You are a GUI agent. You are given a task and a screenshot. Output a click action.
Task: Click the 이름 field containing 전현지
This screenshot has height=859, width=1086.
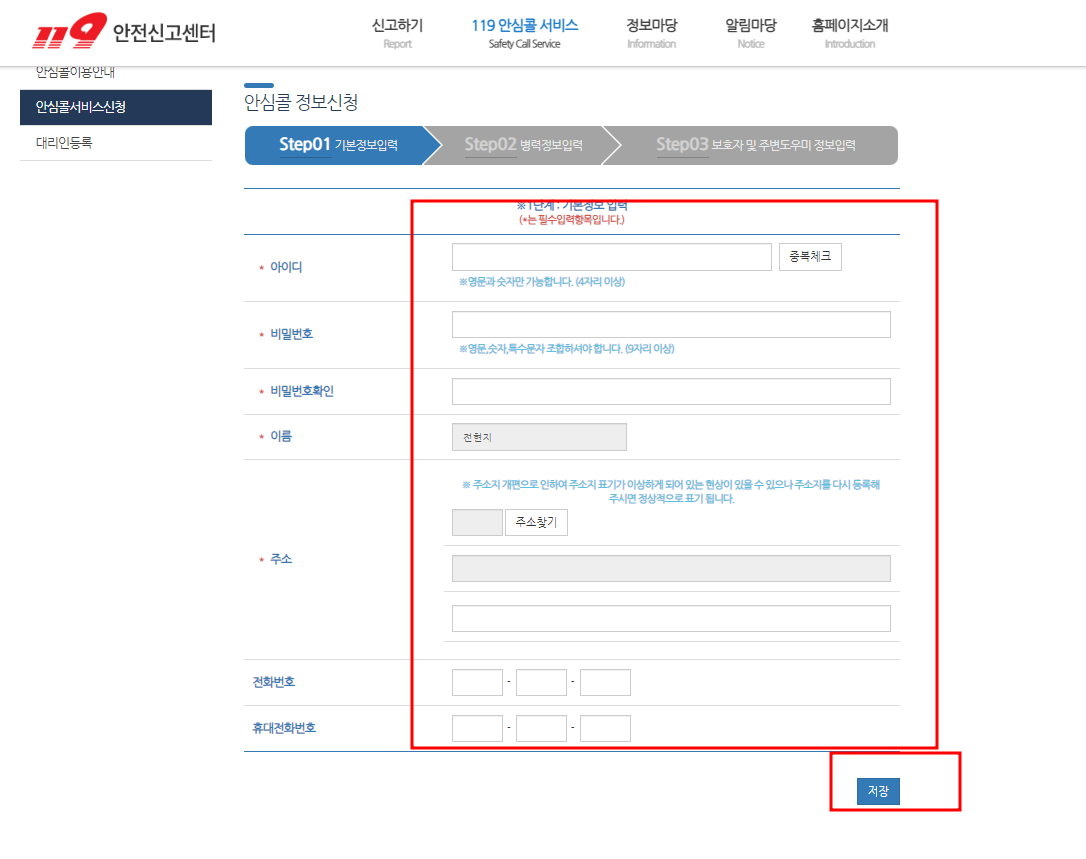[x=539, y=437]
